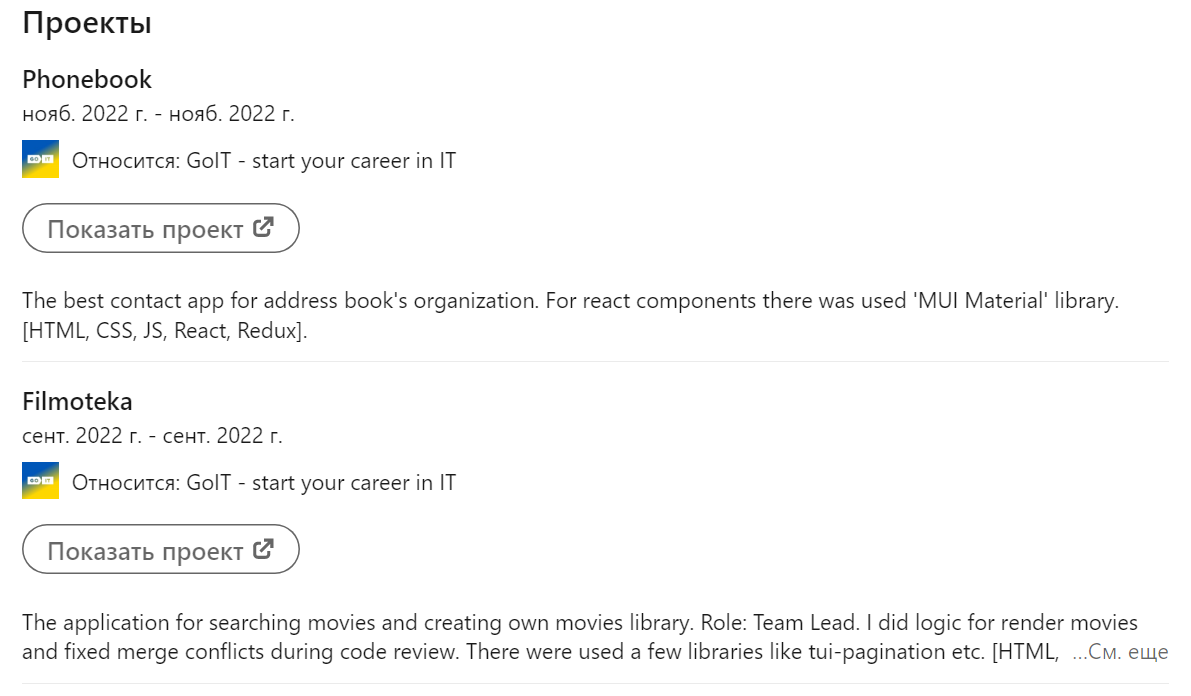Click external-link icon in Filmoteka's project button
Viewport: 1191px width, 696px height.
(263, 549)
